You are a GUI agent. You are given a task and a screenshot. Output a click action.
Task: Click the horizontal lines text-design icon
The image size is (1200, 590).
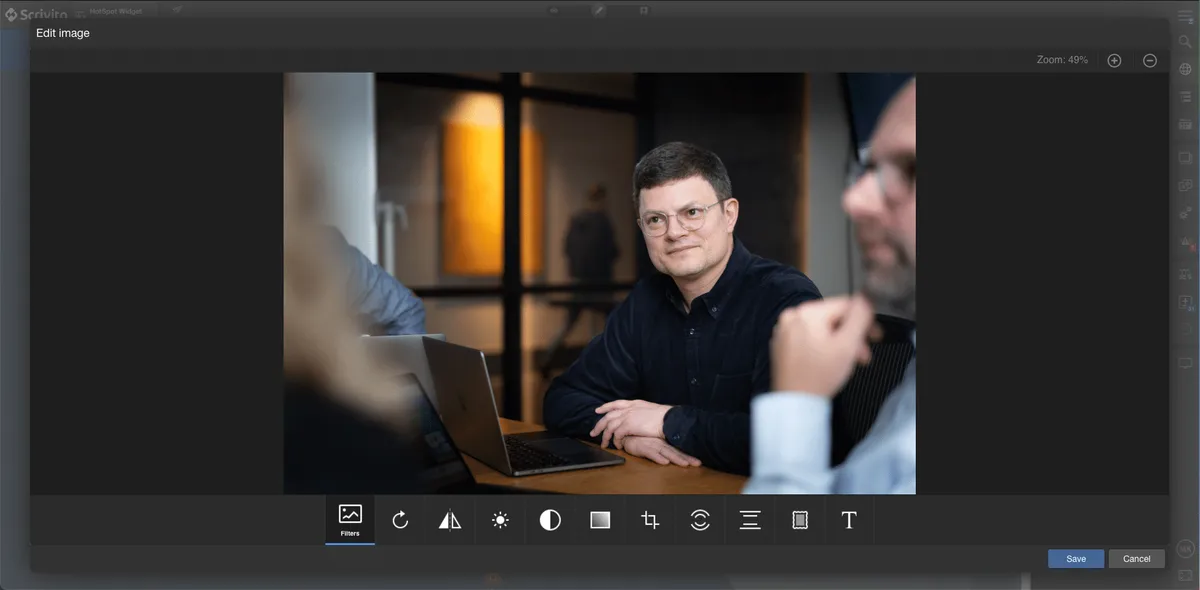click(x=750, y=520)
